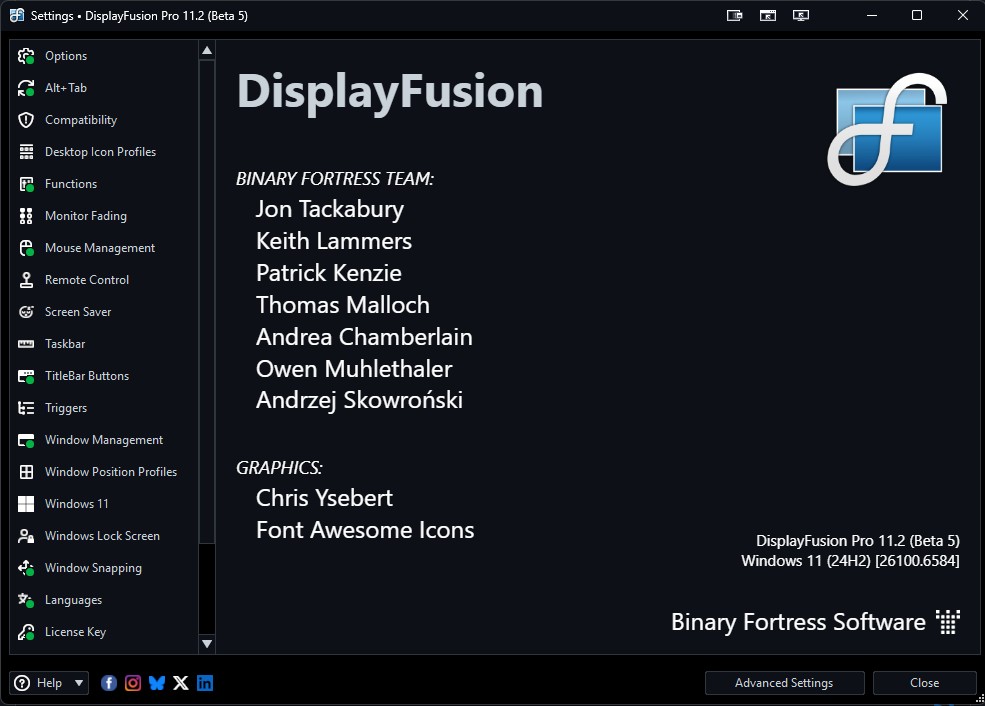Click the Bluesky butterfly icon

click(x=157, y=683)
